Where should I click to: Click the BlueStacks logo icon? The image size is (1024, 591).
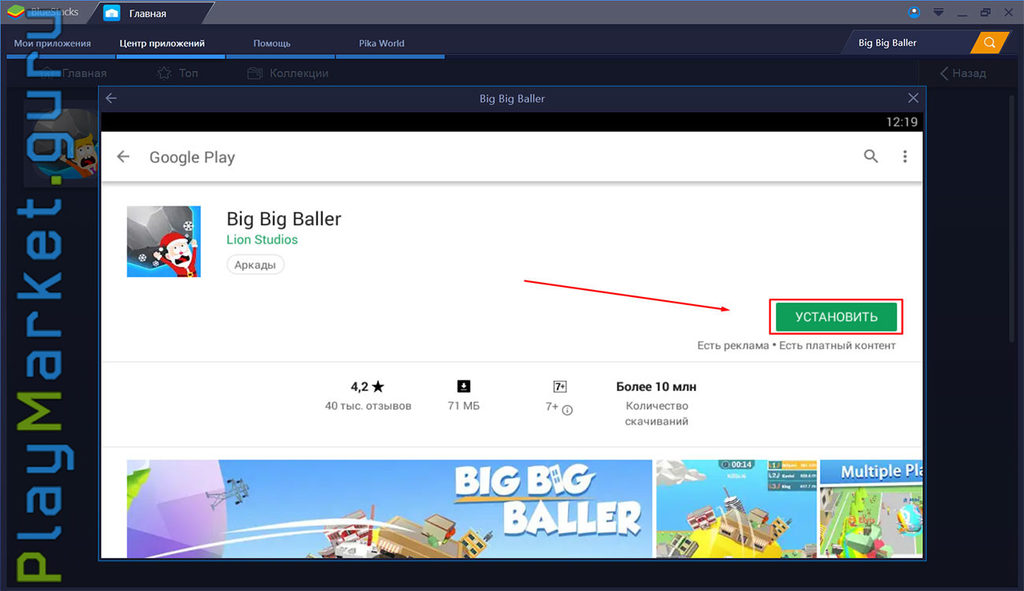tap(16, 12)
